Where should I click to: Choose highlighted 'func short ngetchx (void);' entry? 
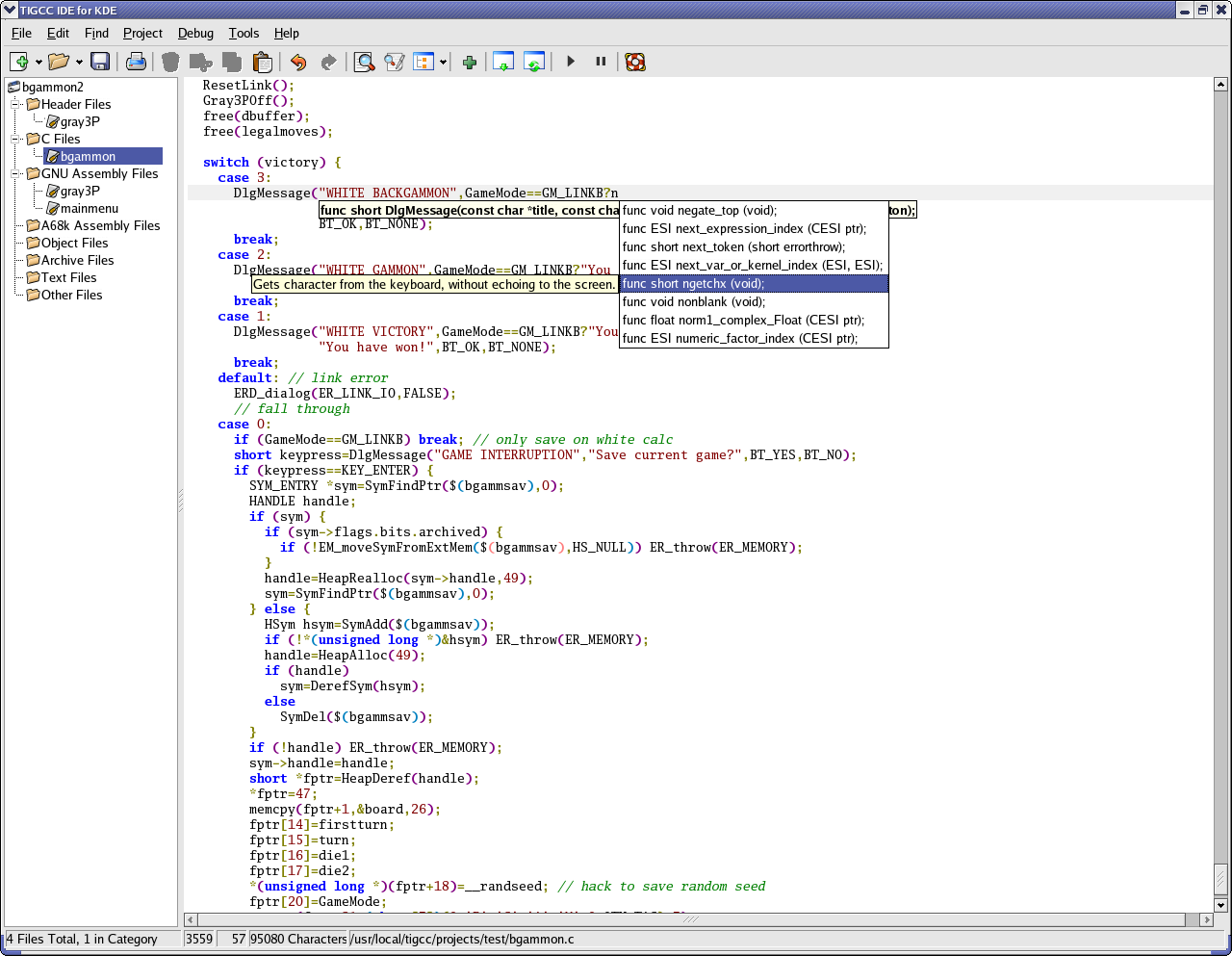tap(754, 283)
